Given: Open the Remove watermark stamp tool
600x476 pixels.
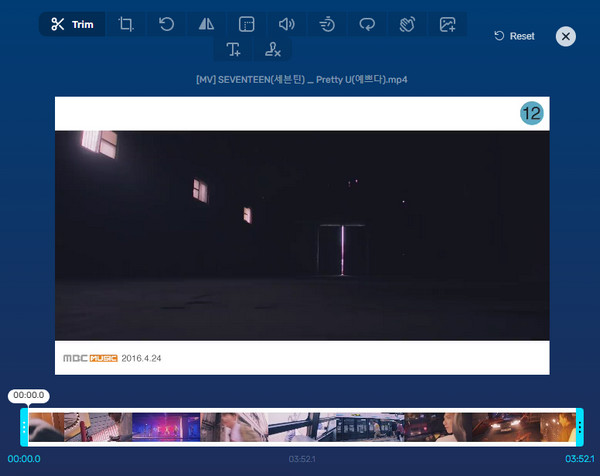Looking at the screenshot, I should (272, 49).
